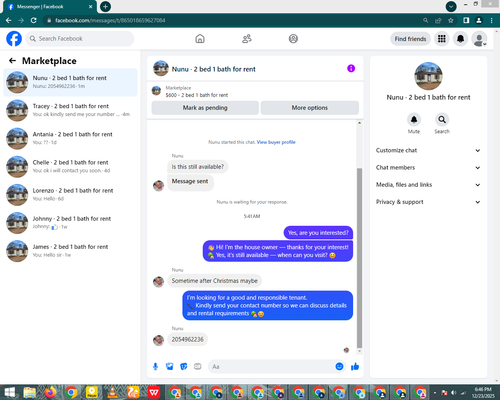
Task: Open the Friends icon in top navigation
Action: point(247,39)
